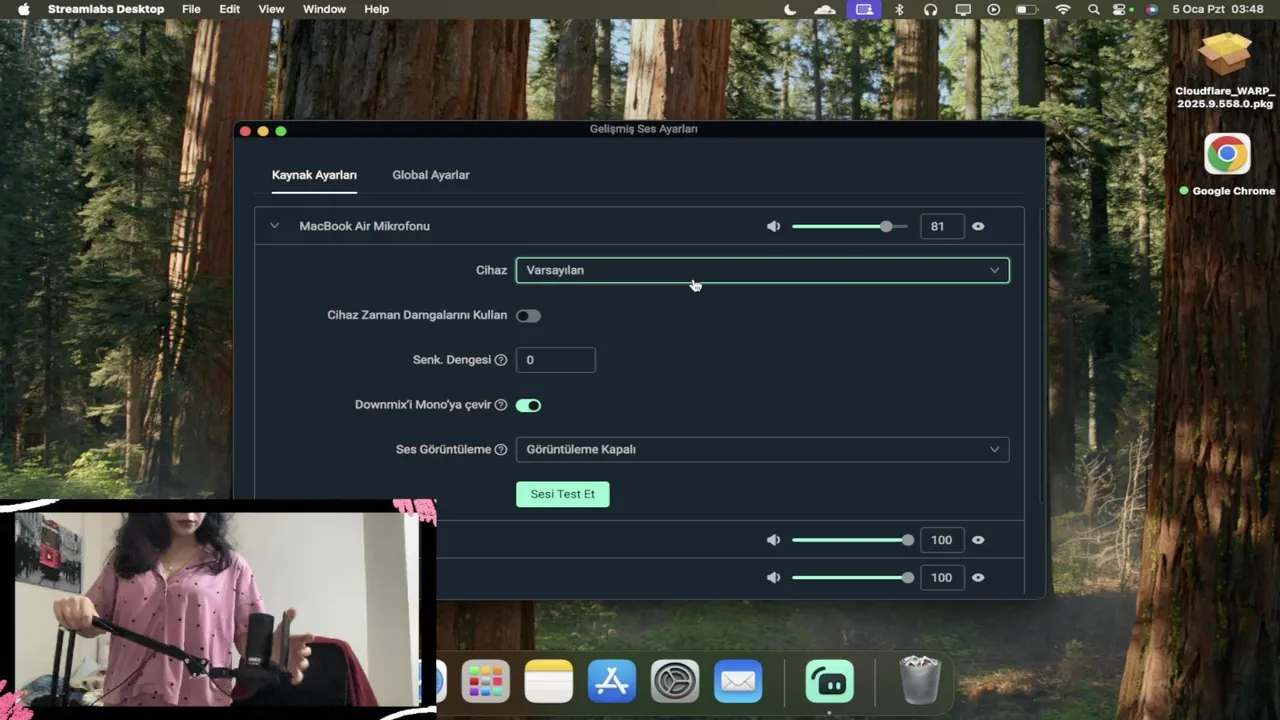Click the Now Playing menu bar icon

(x=994, y=9)
